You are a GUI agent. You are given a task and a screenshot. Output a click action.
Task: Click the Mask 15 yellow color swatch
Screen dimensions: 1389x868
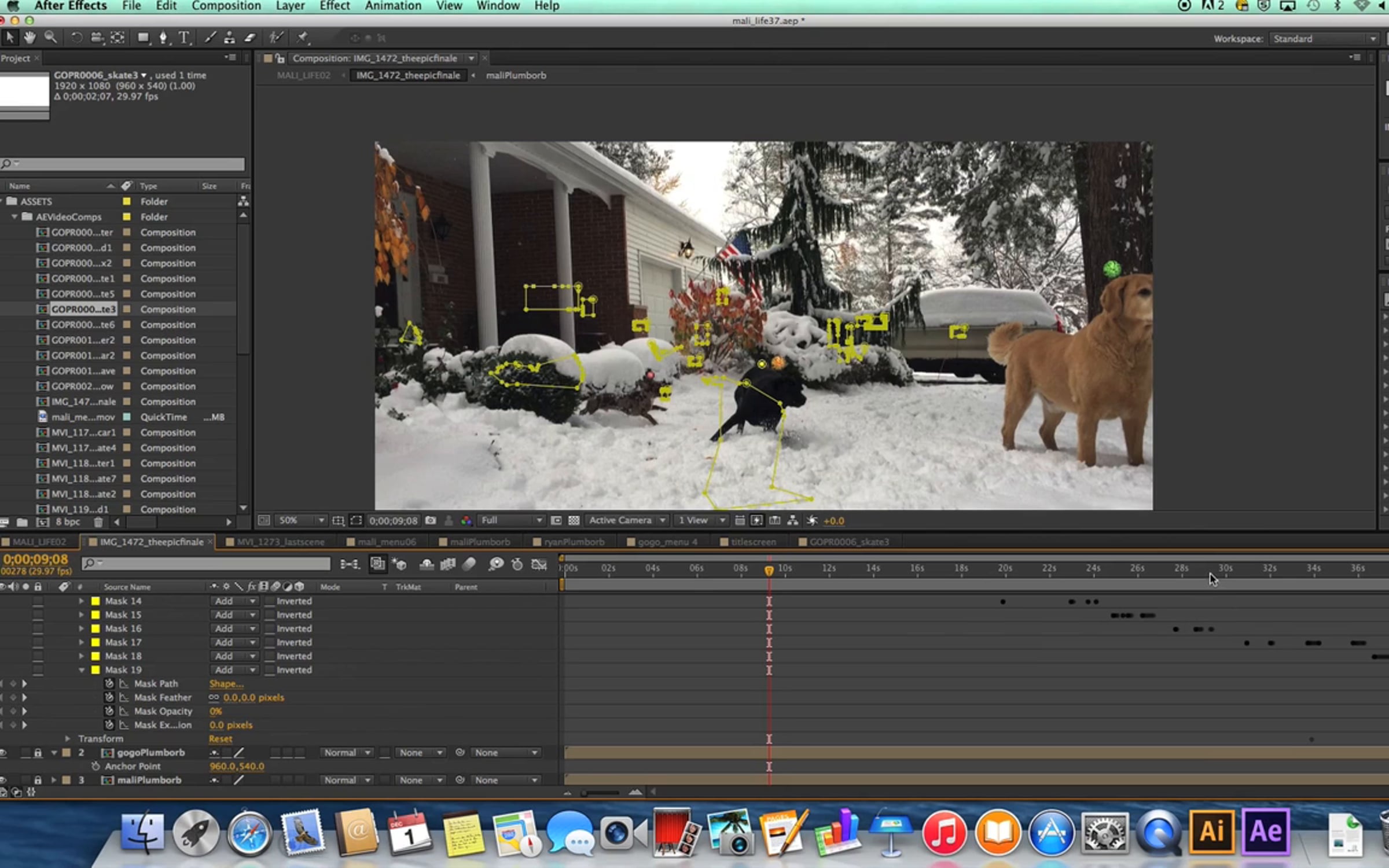[x=95, y=615]
